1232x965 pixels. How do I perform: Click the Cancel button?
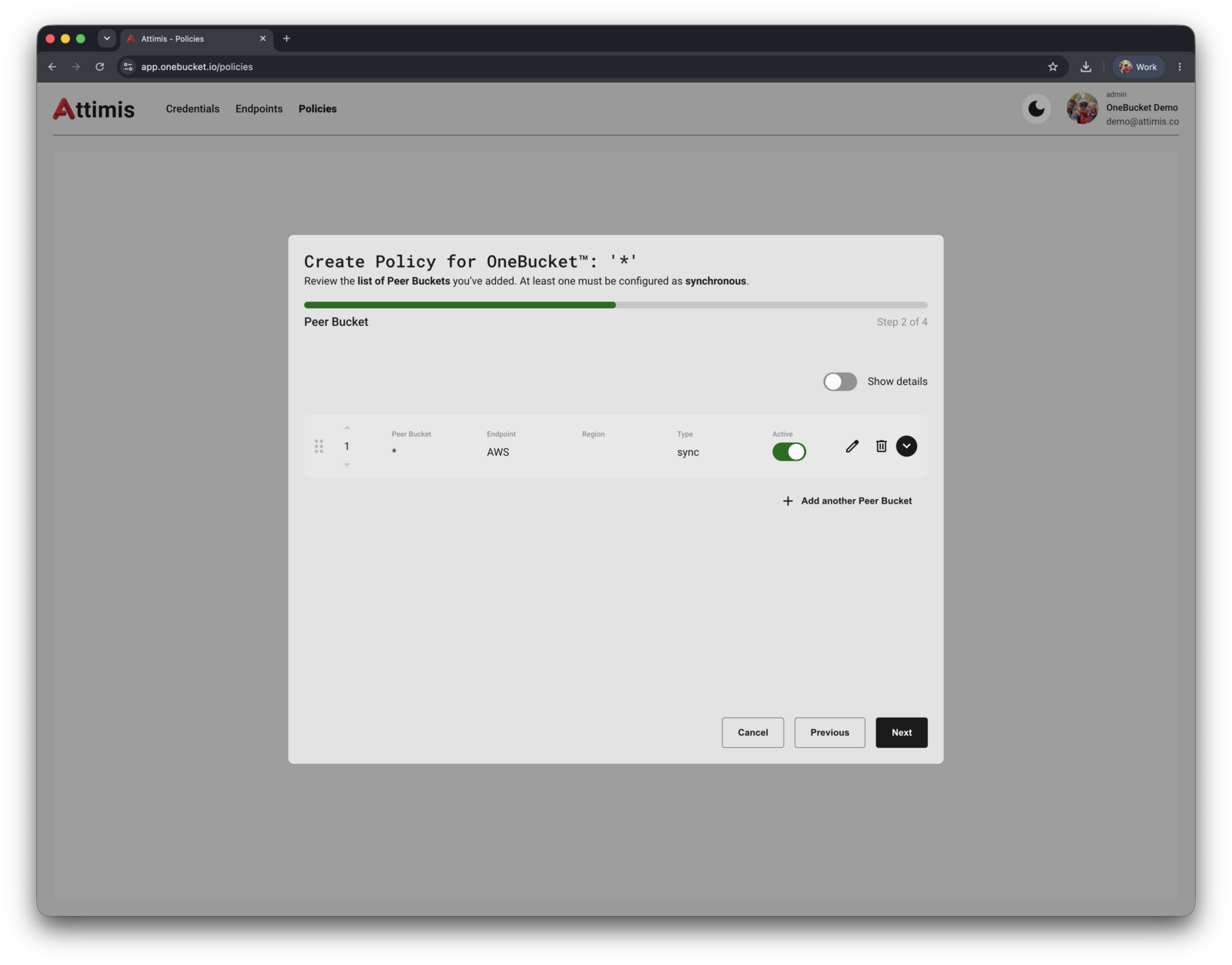752,732
